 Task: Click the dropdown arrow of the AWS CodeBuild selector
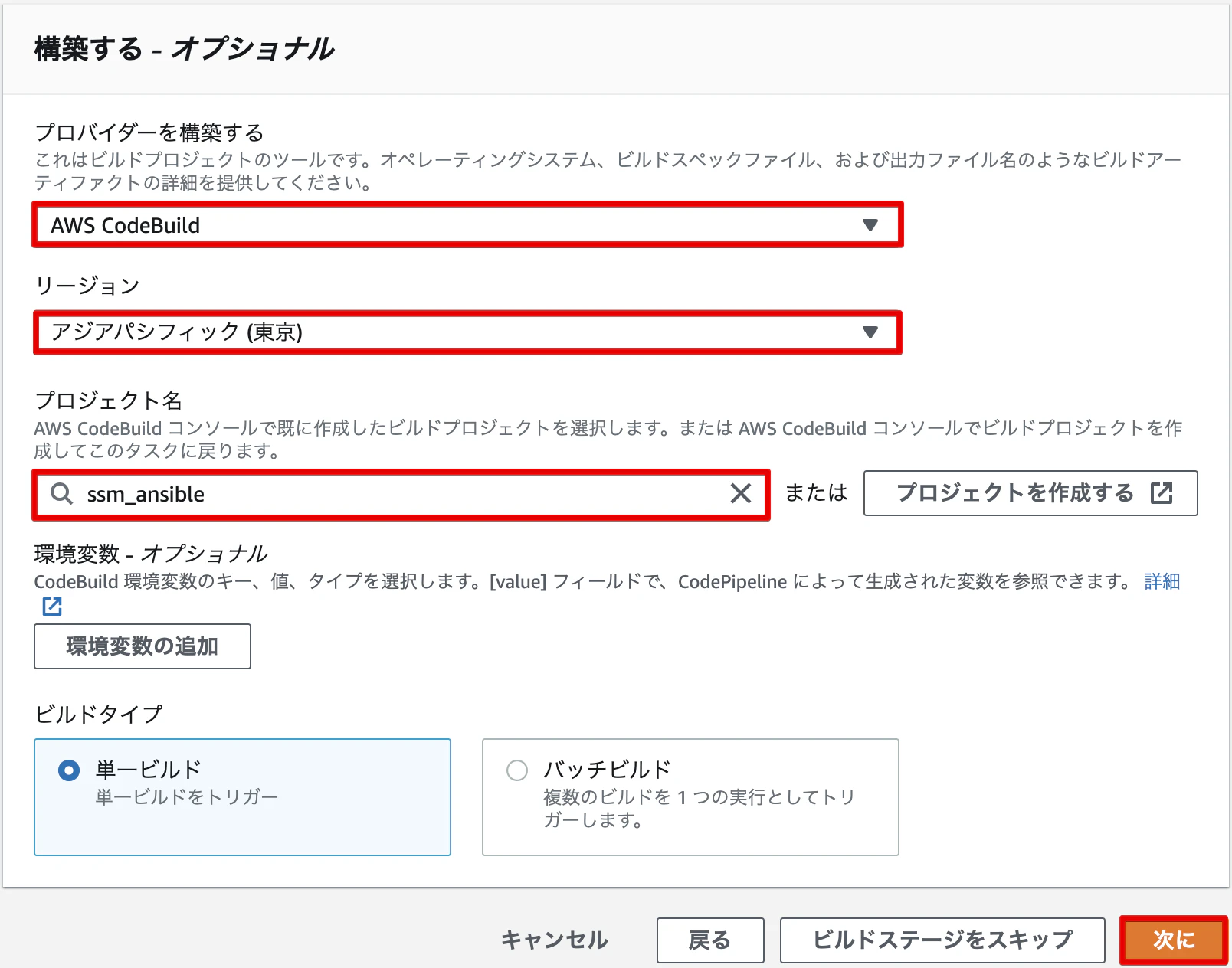pyautogui.click(x=870, y=225)
